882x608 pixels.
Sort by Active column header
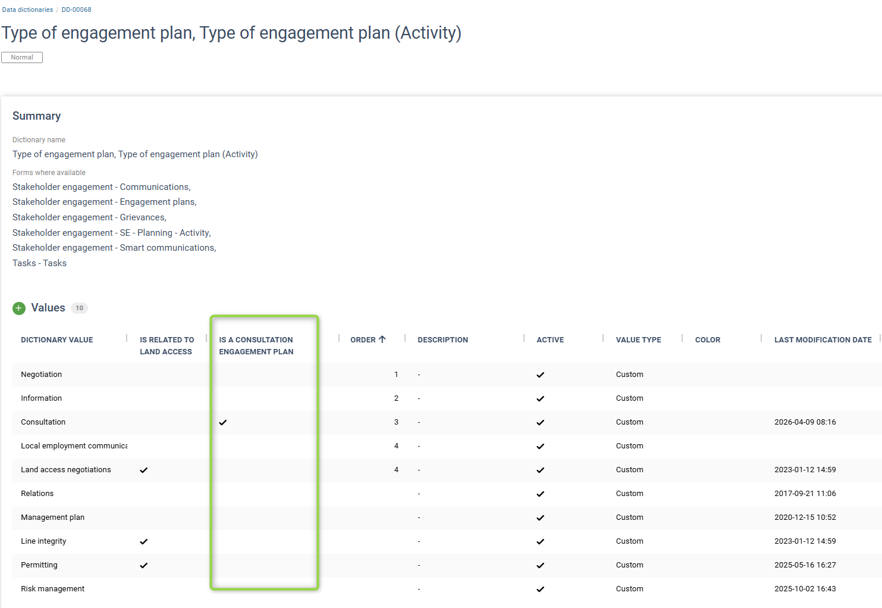pyautogui.click(x=550, y=340)
